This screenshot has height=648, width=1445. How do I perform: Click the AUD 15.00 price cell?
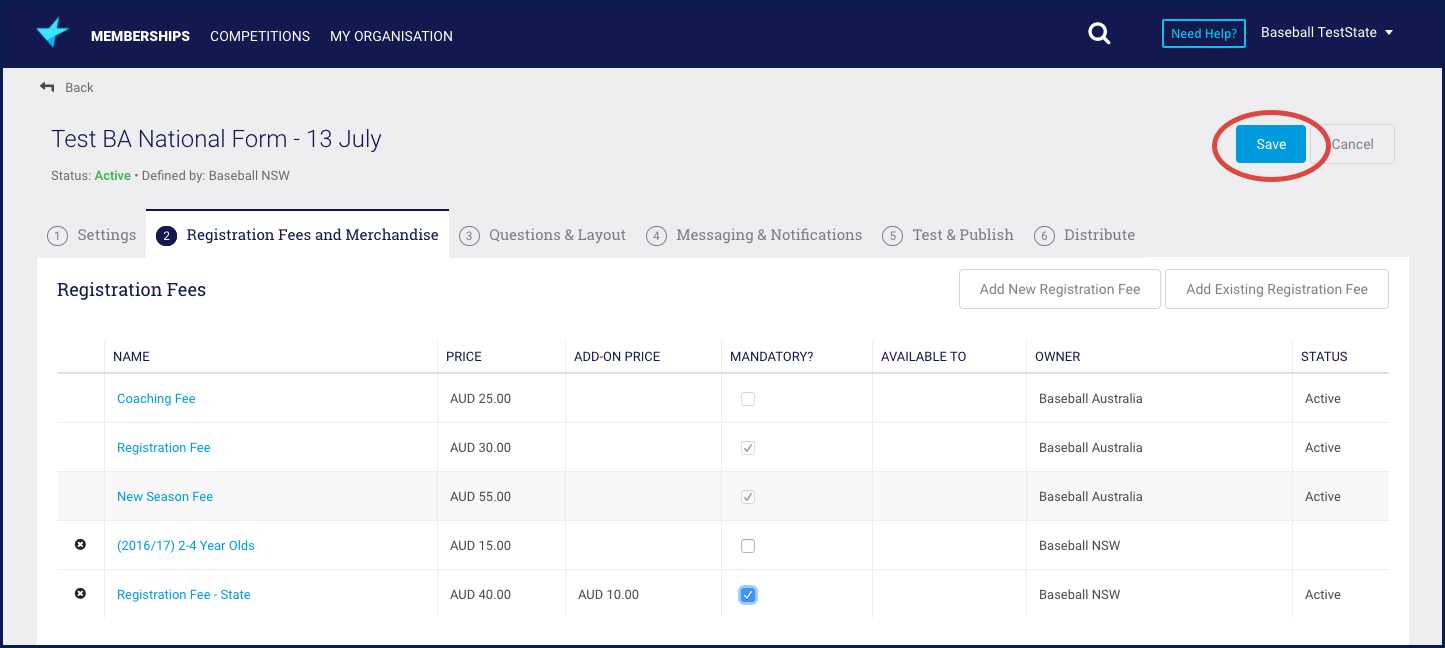coord(480,545)
